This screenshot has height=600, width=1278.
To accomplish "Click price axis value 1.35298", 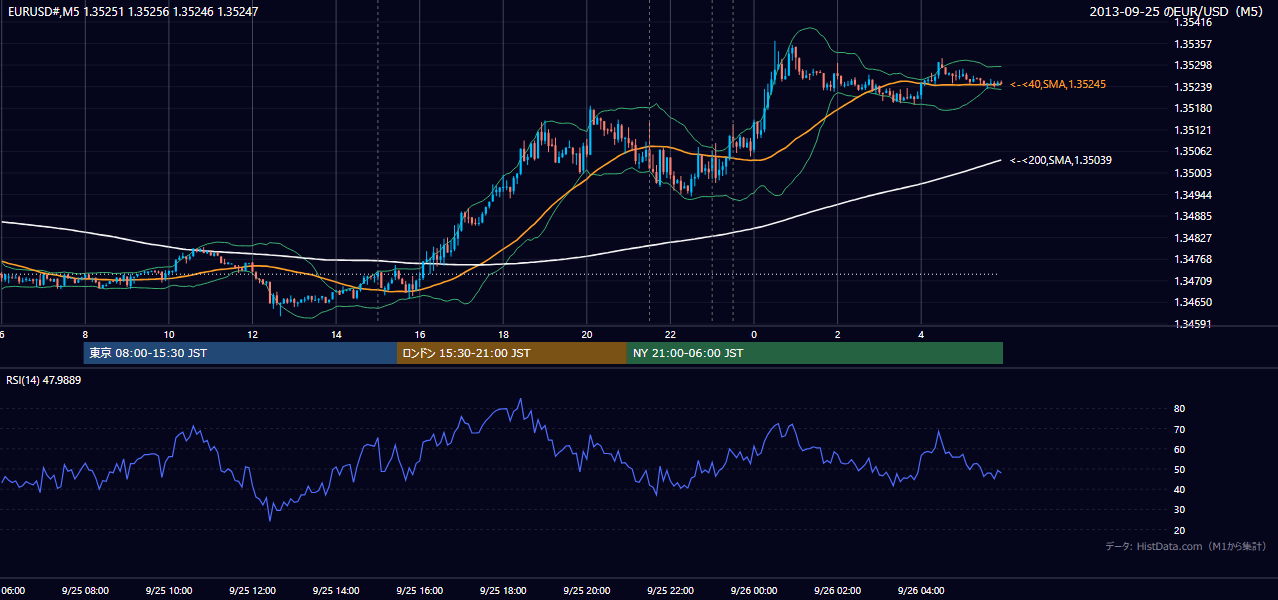I will [1192, 66].
